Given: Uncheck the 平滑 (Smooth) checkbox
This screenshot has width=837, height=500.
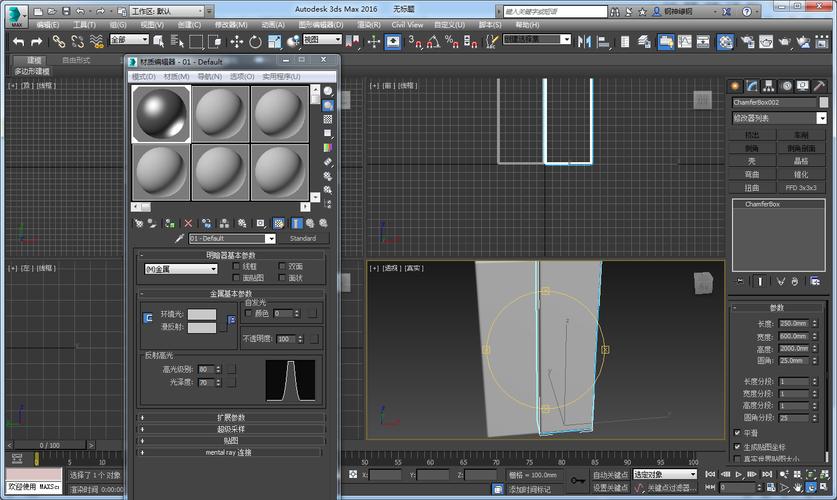Looking at the screenshot, I should 737,432.
